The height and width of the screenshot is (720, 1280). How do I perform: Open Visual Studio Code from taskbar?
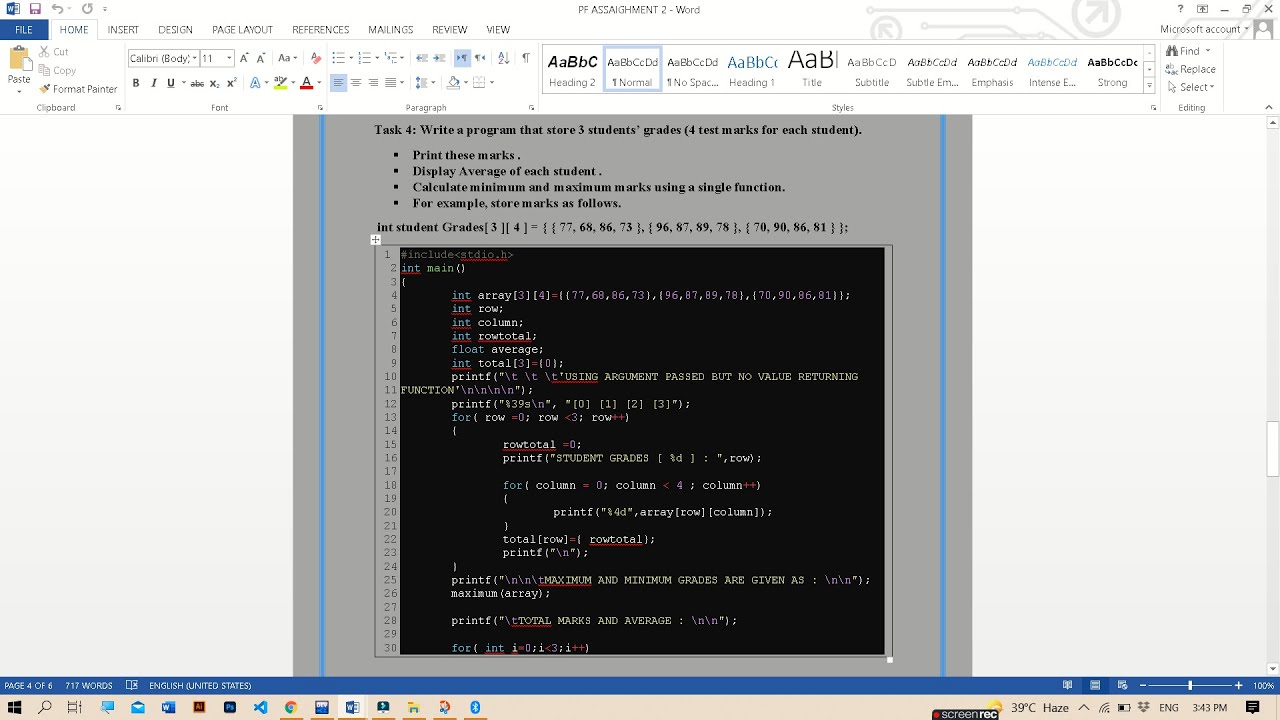260,707
